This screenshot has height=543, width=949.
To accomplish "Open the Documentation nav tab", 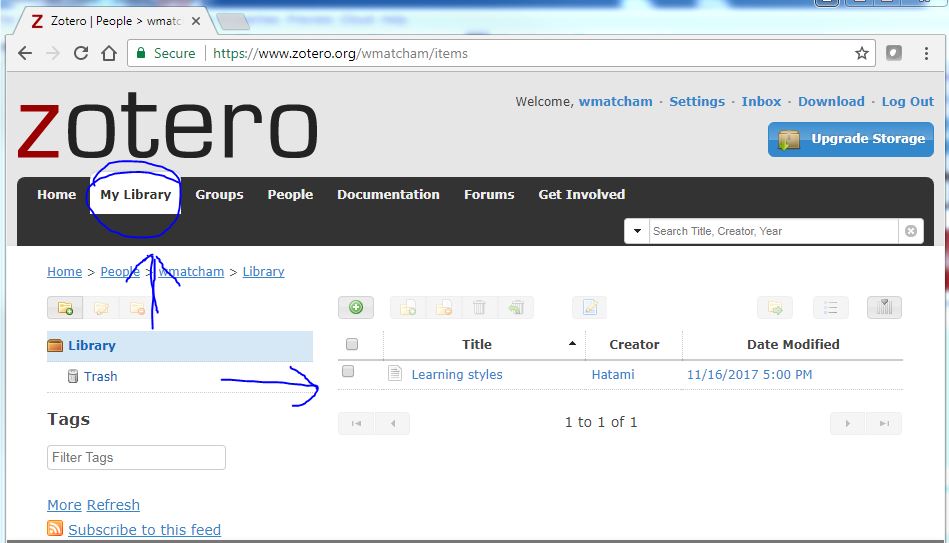I will 388,195.
